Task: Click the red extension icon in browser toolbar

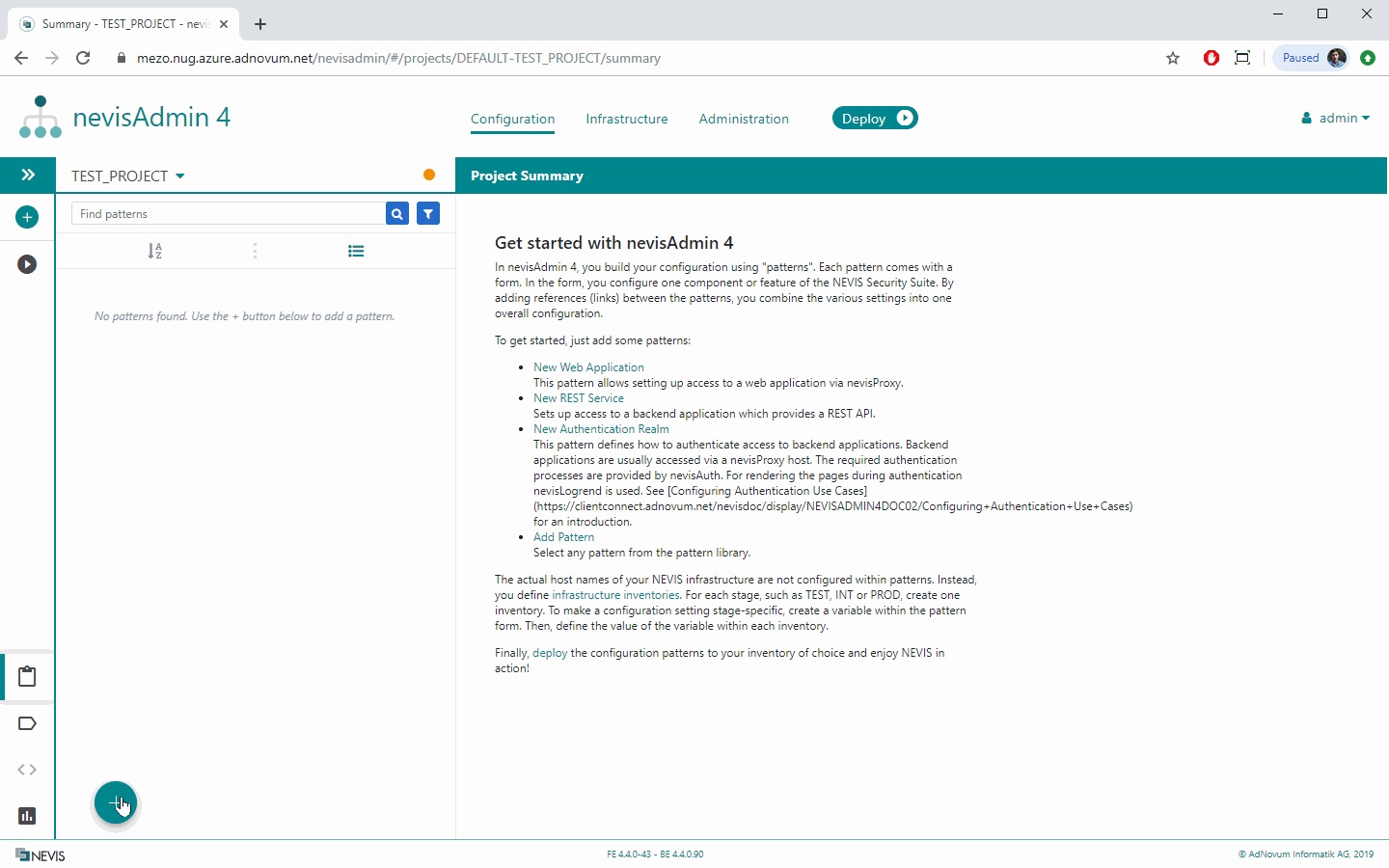Action: click(1212, 58)
